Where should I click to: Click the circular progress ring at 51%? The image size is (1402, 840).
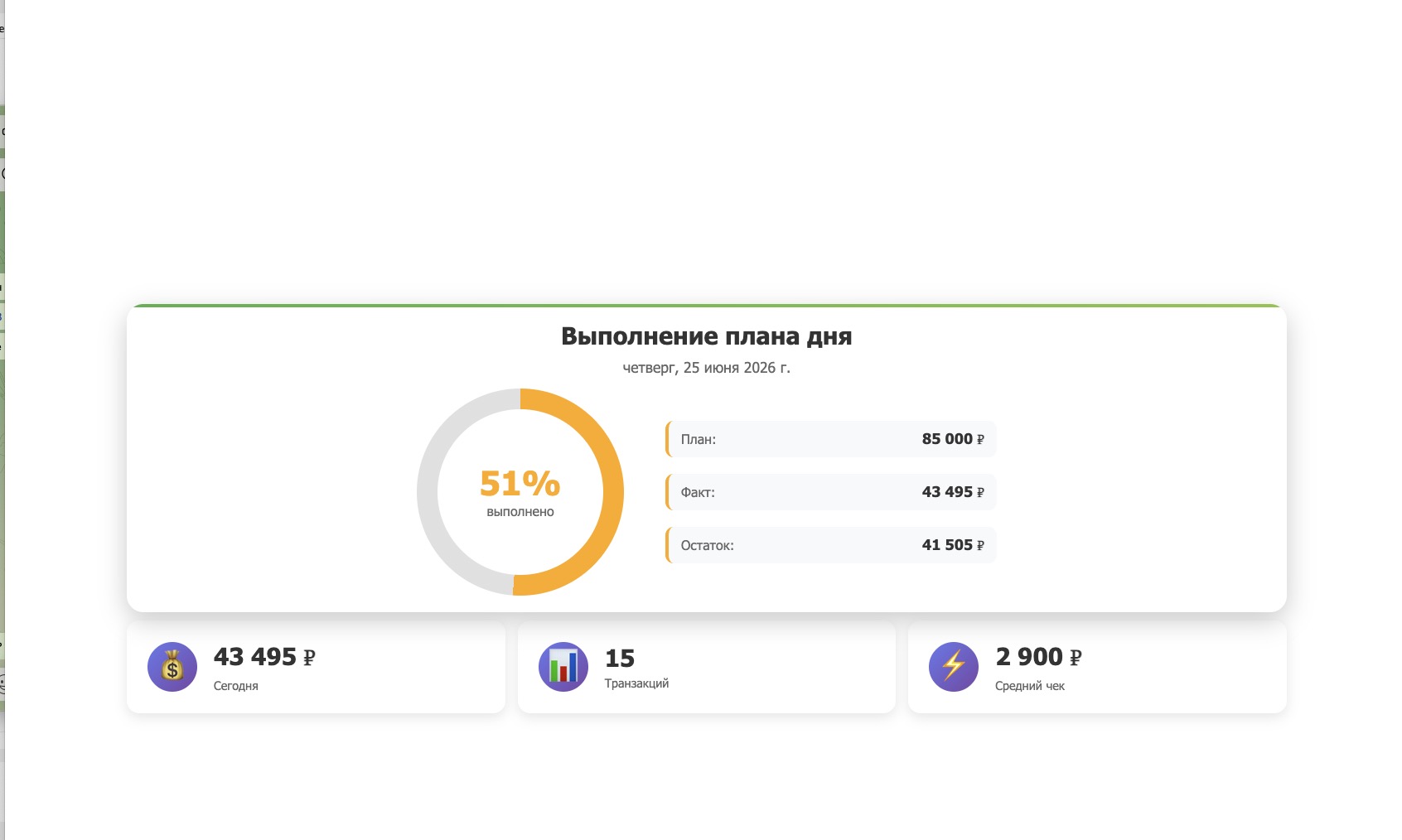point(520,492)
